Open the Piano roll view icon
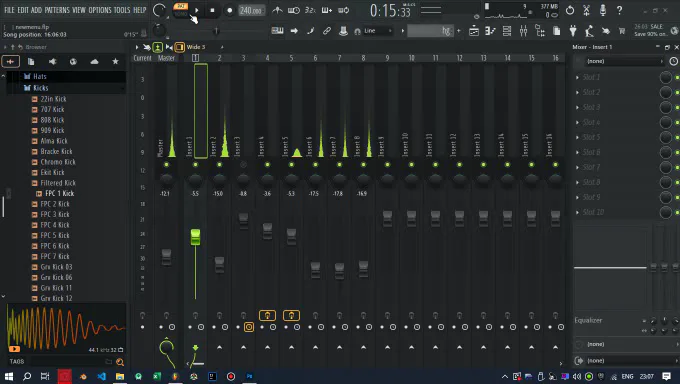The height and width of the screenshot is (384, 680). pos(490,31)
